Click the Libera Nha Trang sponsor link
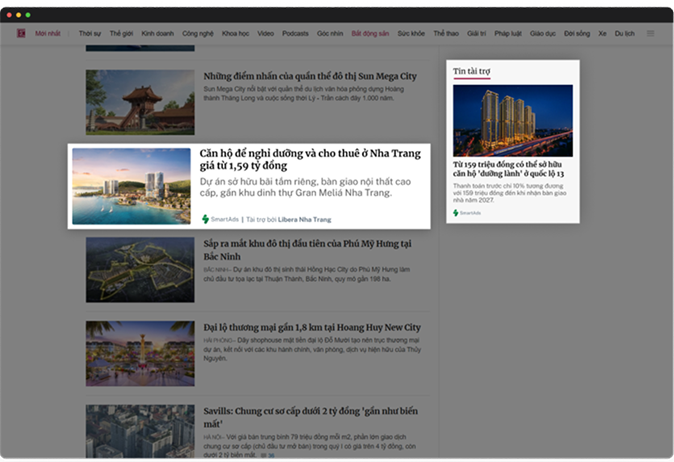The image size is (674, 462). [304, 220]
